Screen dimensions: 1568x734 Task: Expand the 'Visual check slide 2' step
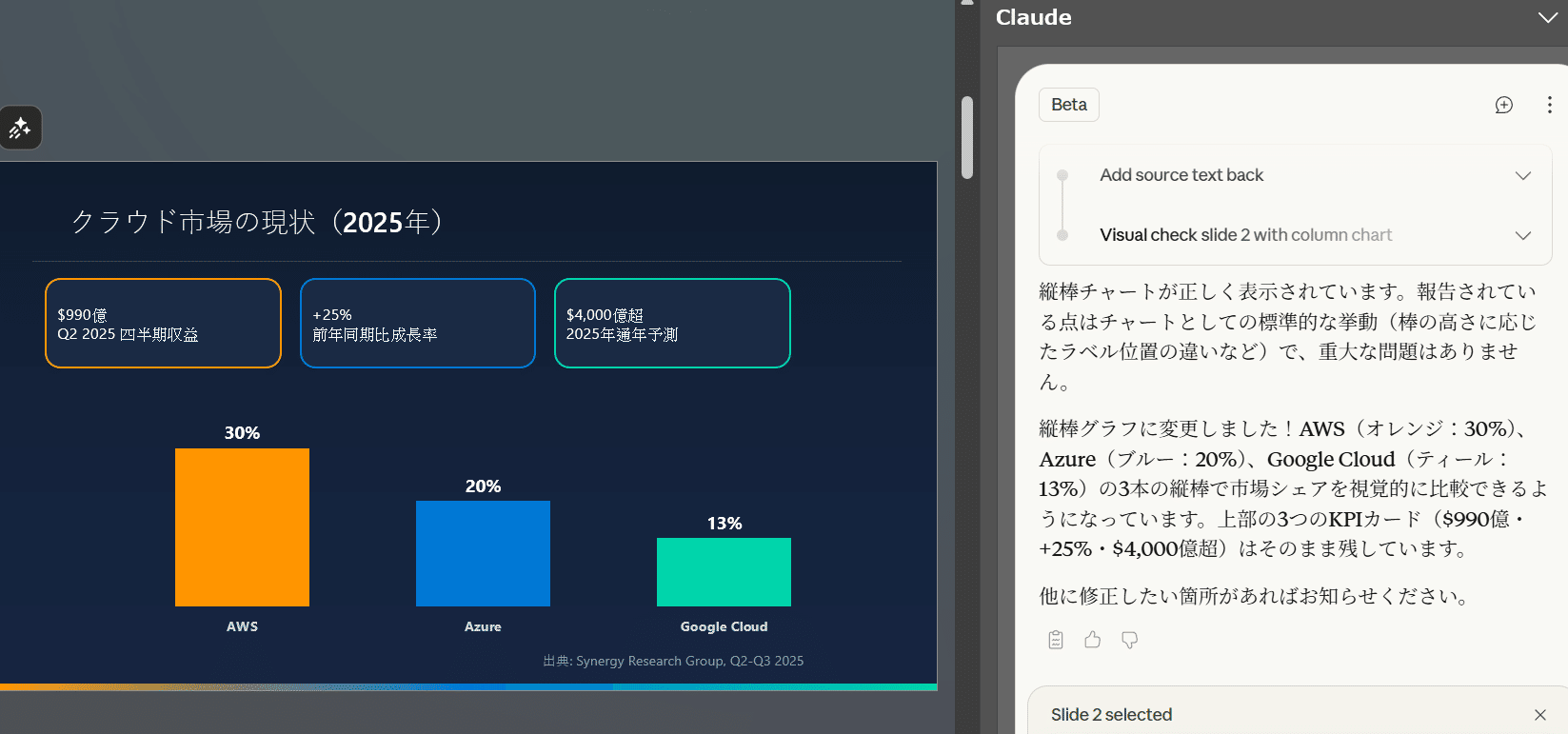point(1522,235)
